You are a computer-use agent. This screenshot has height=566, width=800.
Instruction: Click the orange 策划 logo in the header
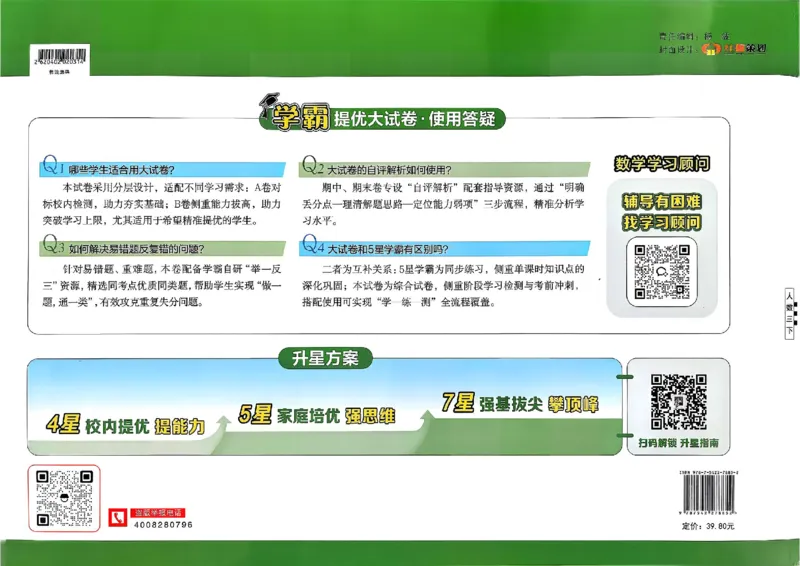coord(734,49)
